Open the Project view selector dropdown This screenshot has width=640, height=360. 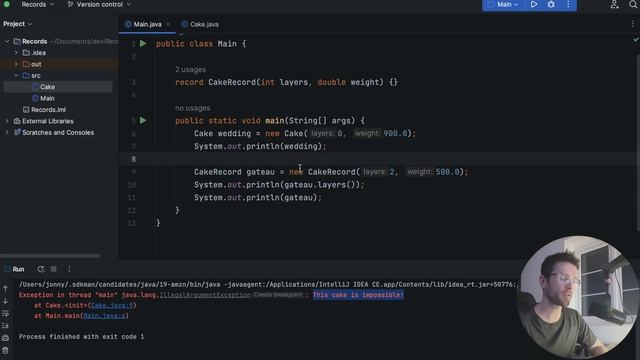18,24
